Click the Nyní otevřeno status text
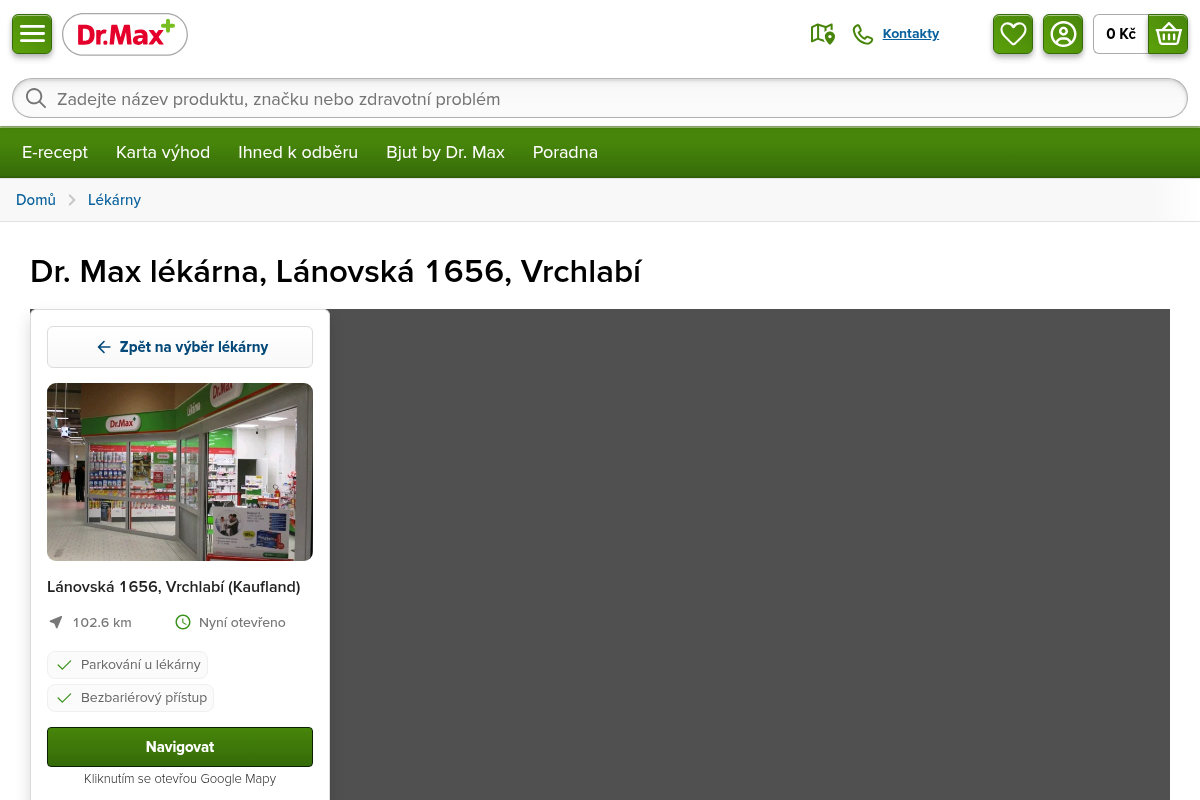The height and width of the screenshot is (800, 1200). [242, 622]
